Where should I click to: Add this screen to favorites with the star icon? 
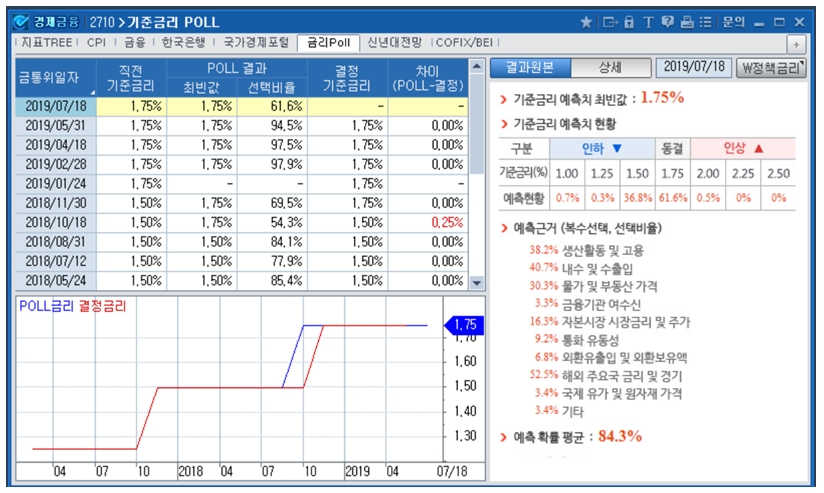pyautogui.click(x=586, y=22)
